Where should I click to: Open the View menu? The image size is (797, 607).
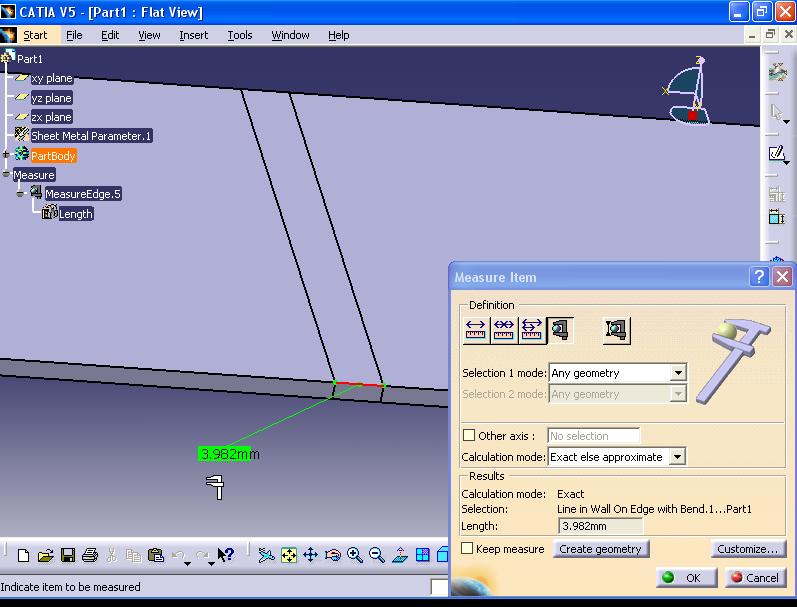149,35
